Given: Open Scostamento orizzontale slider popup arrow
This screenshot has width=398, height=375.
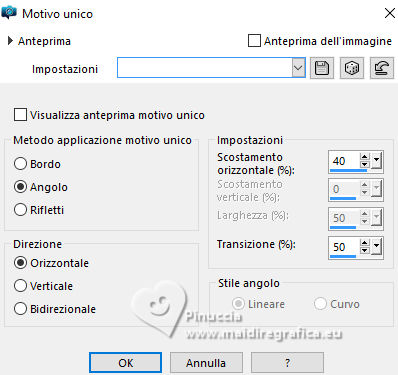Looking at the screenshot, I should tap(376, 161).
